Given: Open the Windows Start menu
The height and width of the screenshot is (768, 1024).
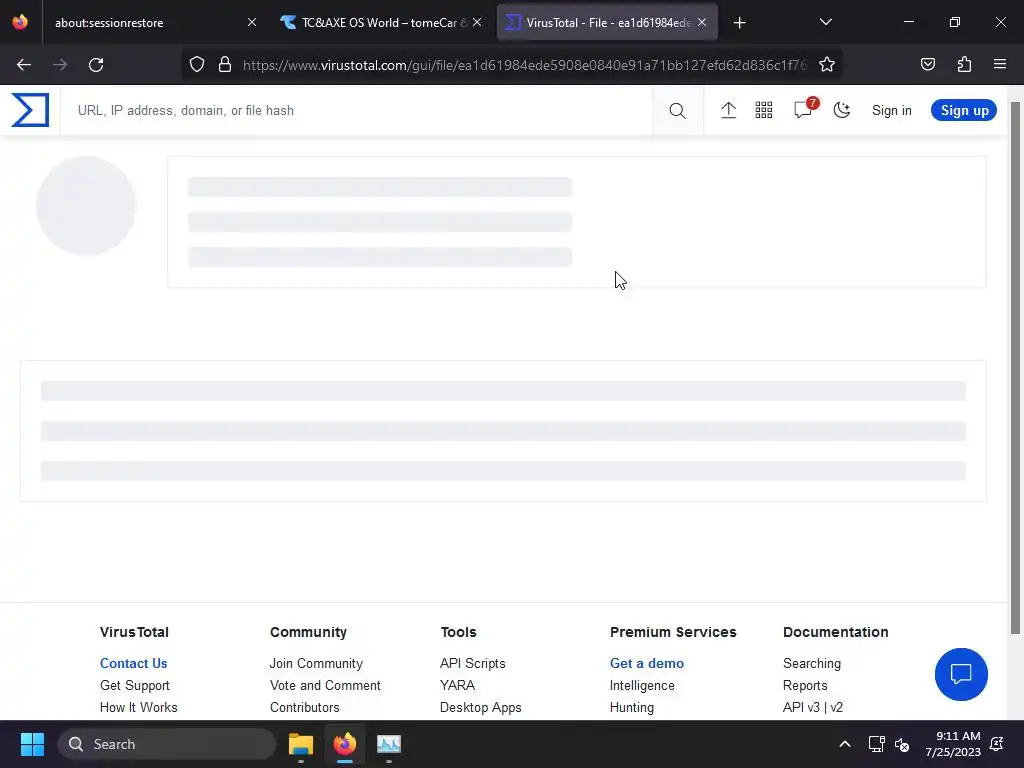Looking at the screenshot, I should coord(32,744).
